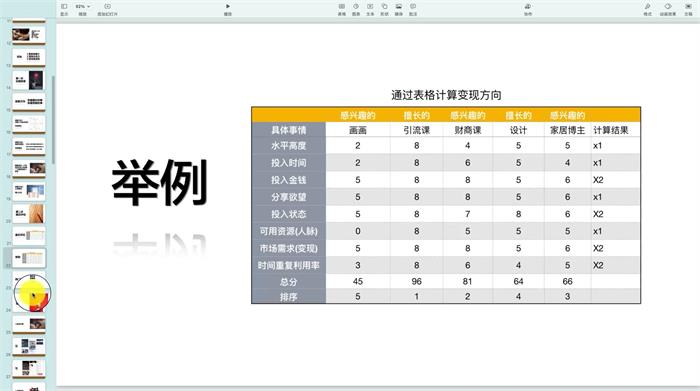Select slide 12 thumbnail in navigator
The image size is (700, 391).
(29, 35)
